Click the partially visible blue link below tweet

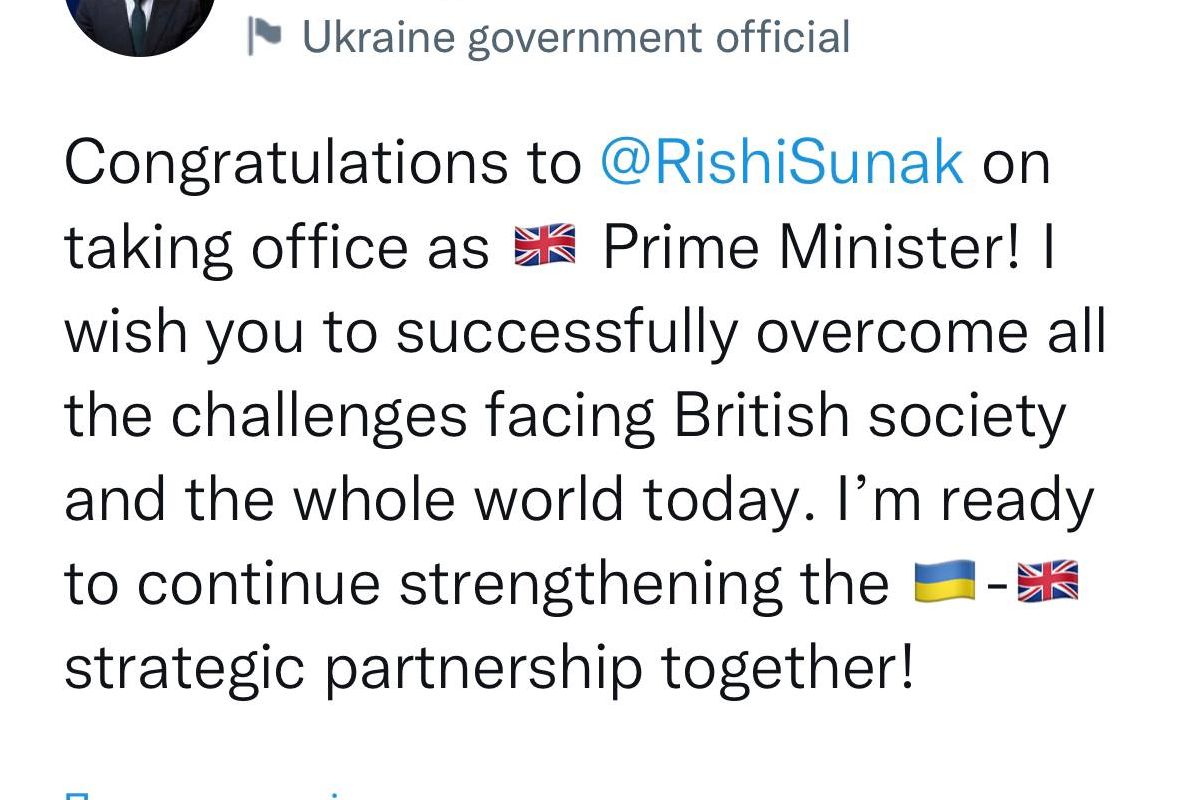(200, 795)
